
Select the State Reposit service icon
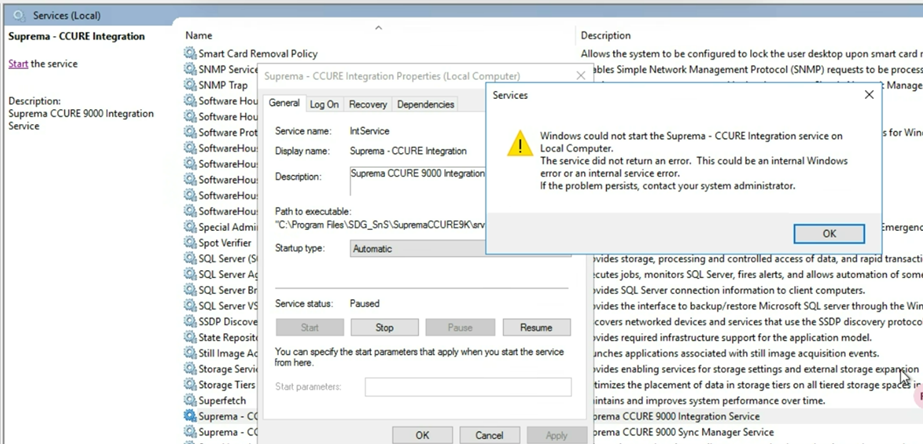coord(190,337)
